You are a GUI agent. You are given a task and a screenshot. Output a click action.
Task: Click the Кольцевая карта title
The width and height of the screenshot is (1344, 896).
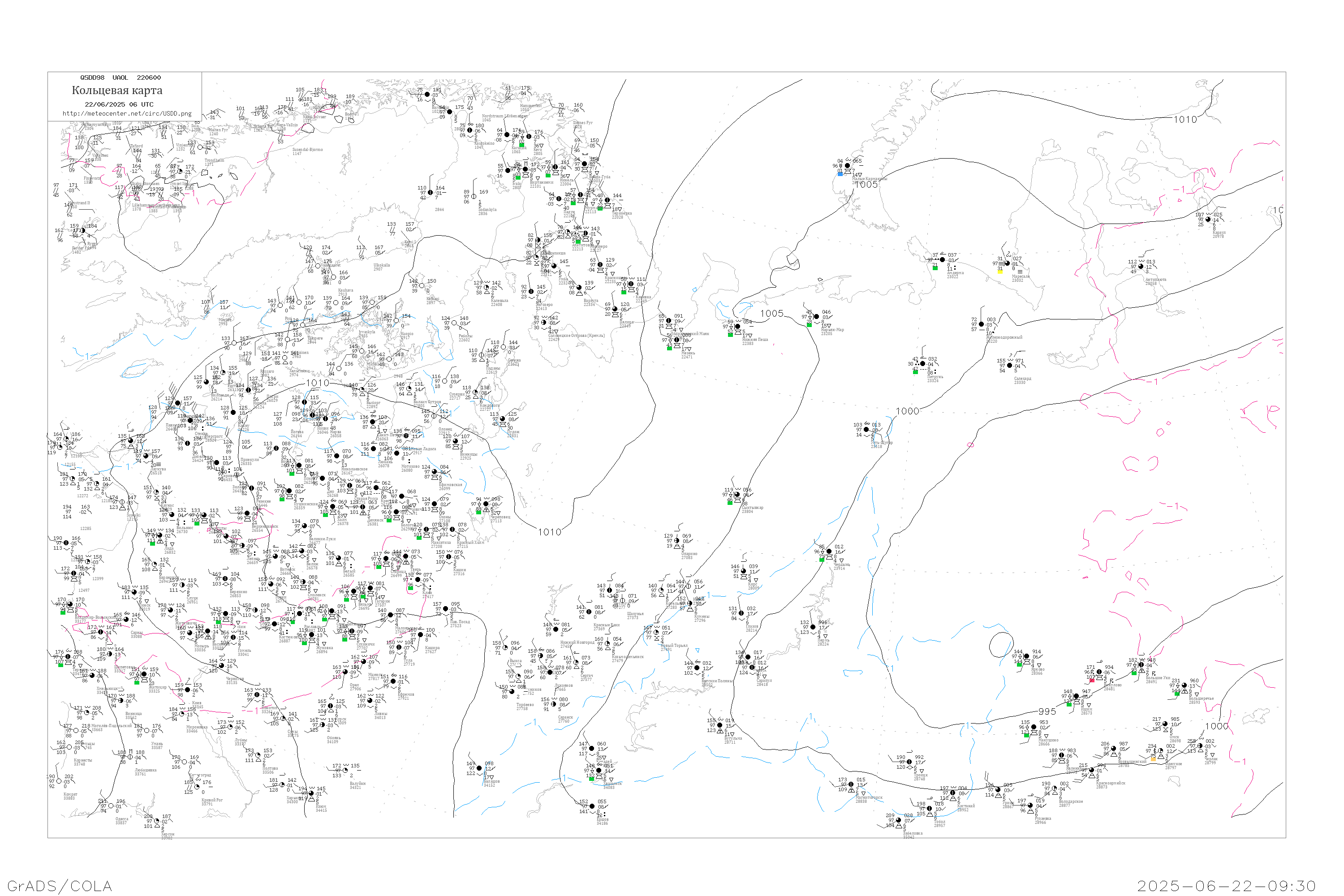(117, 90)
